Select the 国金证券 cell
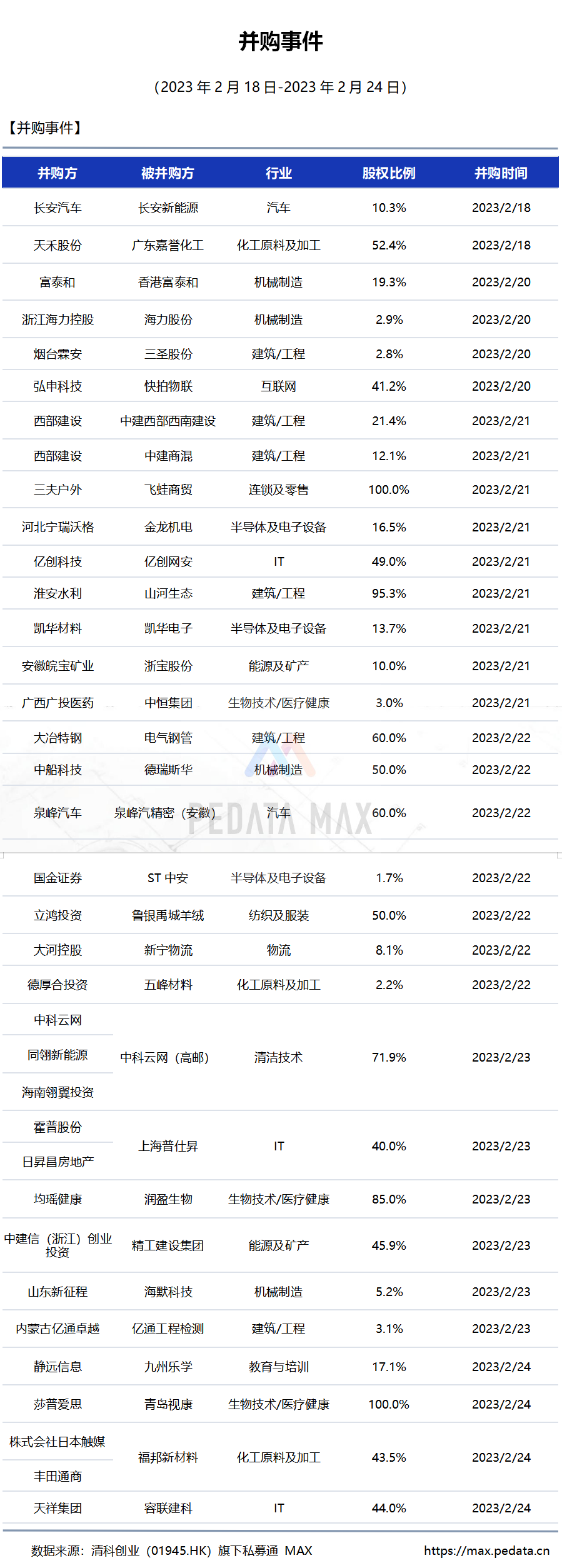The image size is (562, 1568). tap(58, 878)
